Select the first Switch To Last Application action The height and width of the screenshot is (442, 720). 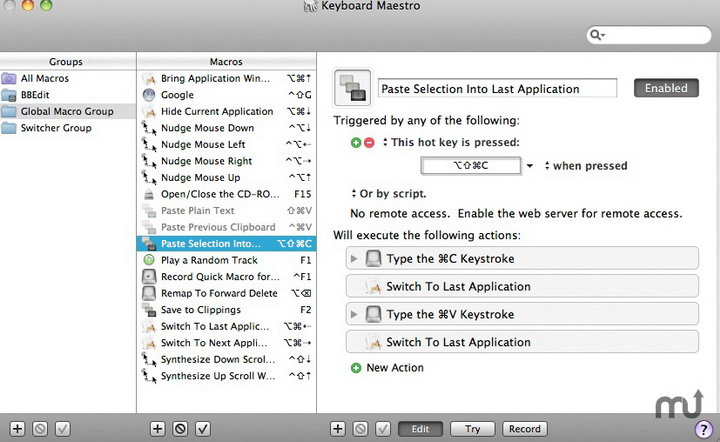522,286
